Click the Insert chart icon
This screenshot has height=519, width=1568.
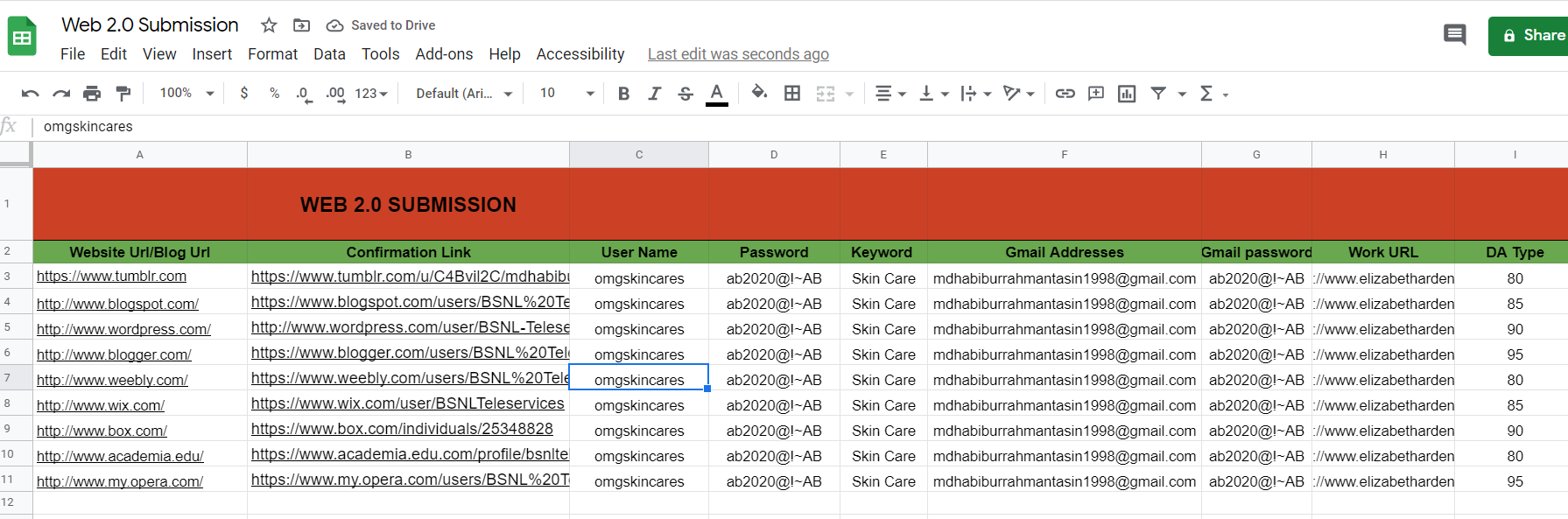tap(1127, 94)
